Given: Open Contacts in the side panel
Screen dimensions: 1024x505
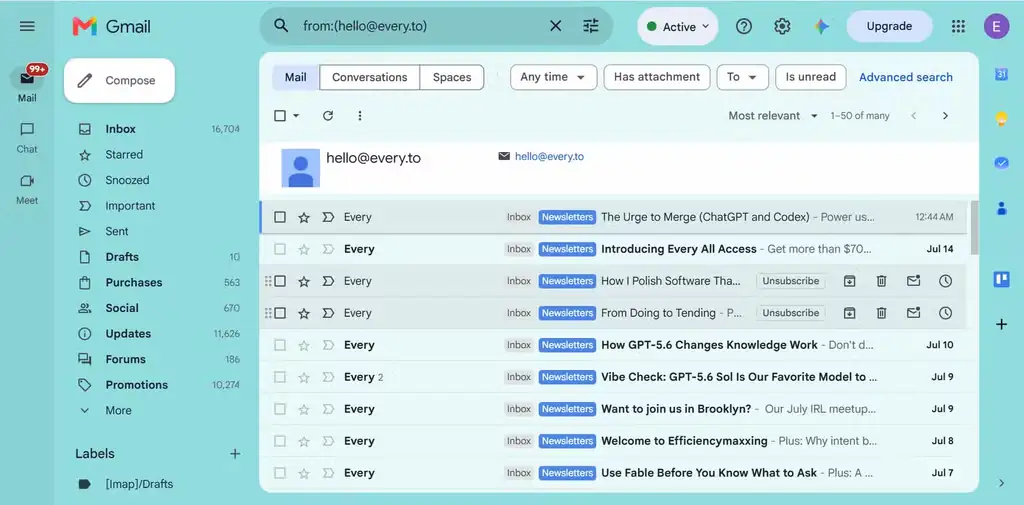Looking at the screenshot, I should tap(1001, 208).
